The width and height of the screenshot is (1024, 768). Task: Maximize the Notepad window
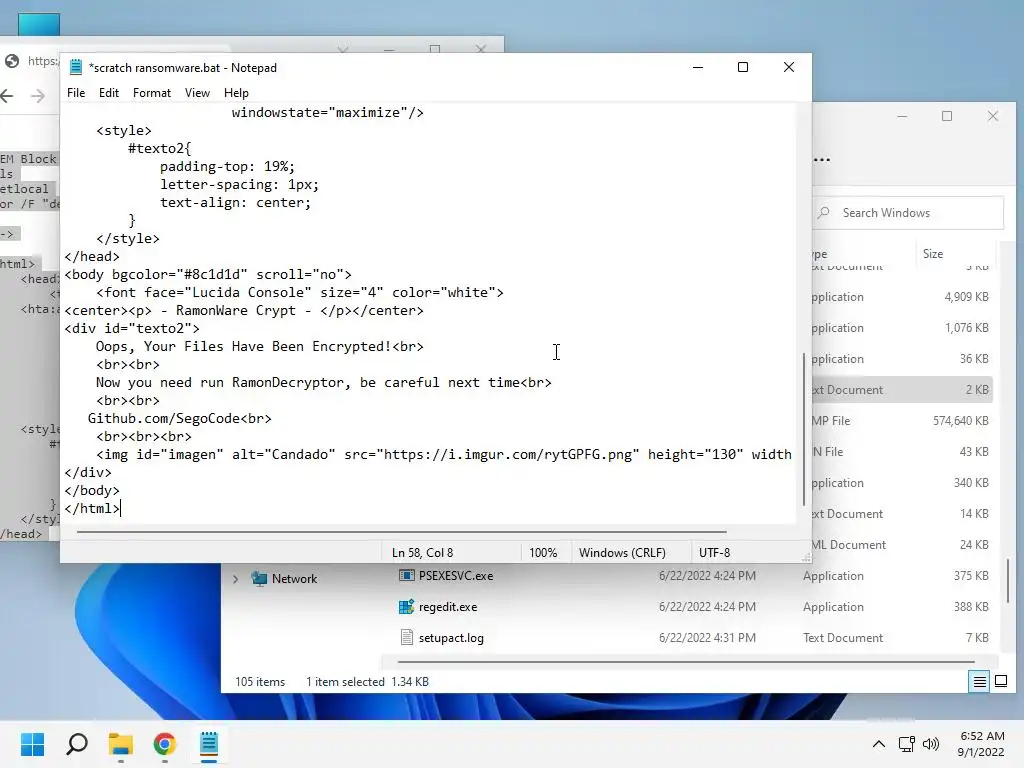[x=743, y=67]
